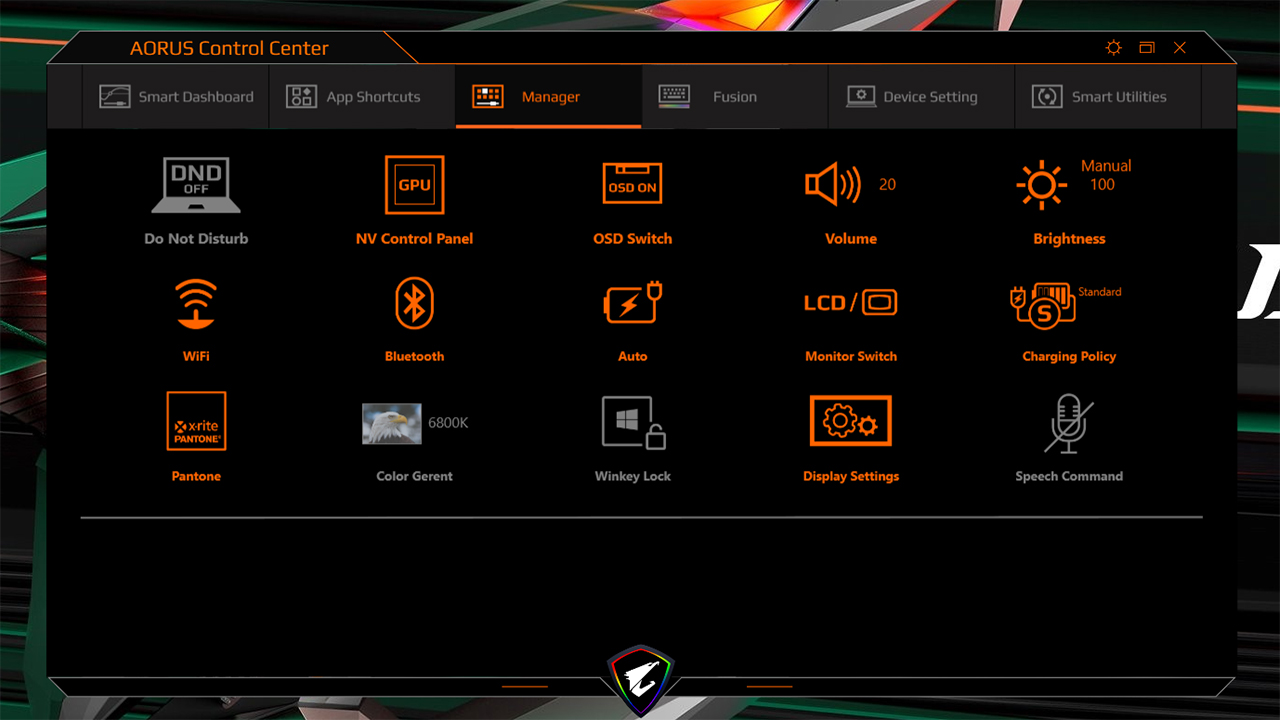
Task: Click the Display Settings label
Action: (x=851, y=477)
